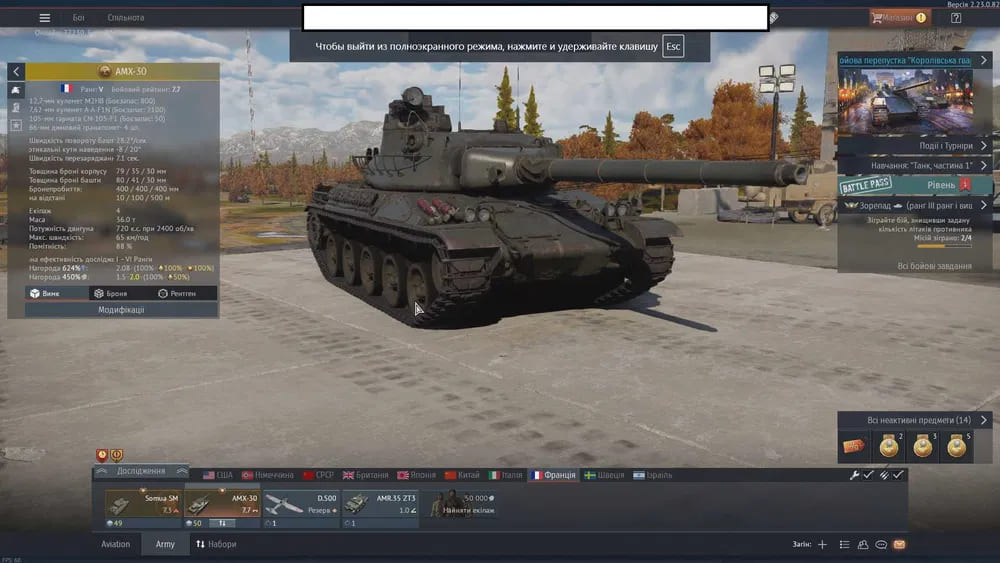Select the Somua SM vehicle slot

point(144,504)
